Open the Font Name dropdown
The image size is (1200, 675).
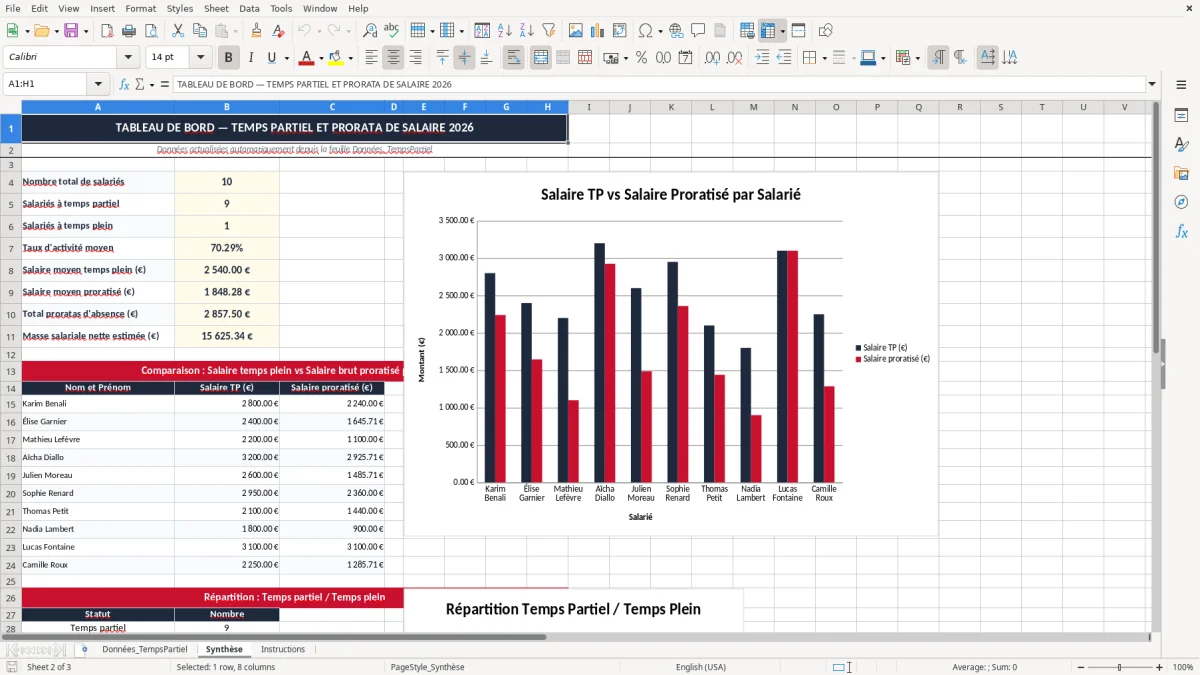click(128, 58)
